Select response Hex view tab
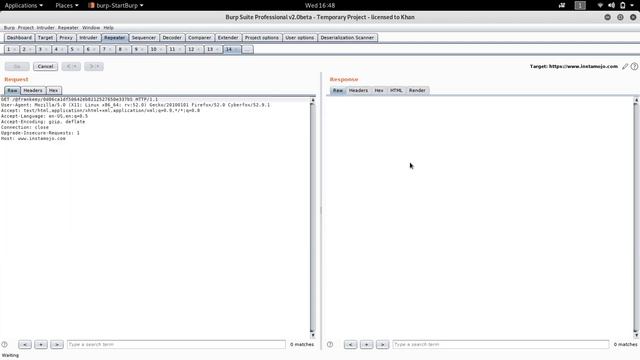640x360 pixels. pyautogui.click(x=379, y=91)
